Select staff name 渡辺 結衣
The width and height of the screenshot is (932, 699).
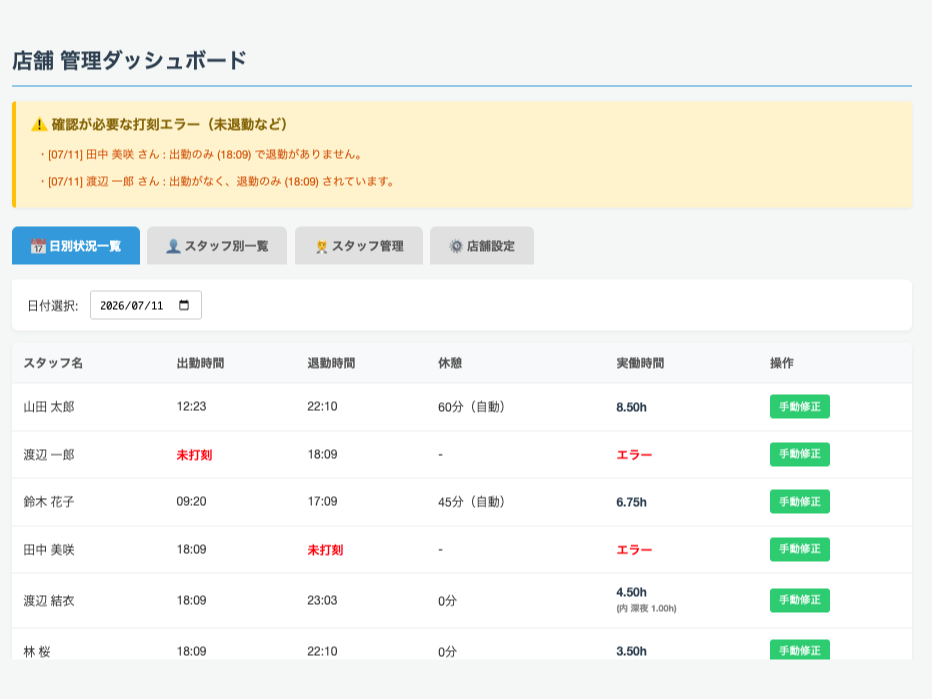coord(49,601)
